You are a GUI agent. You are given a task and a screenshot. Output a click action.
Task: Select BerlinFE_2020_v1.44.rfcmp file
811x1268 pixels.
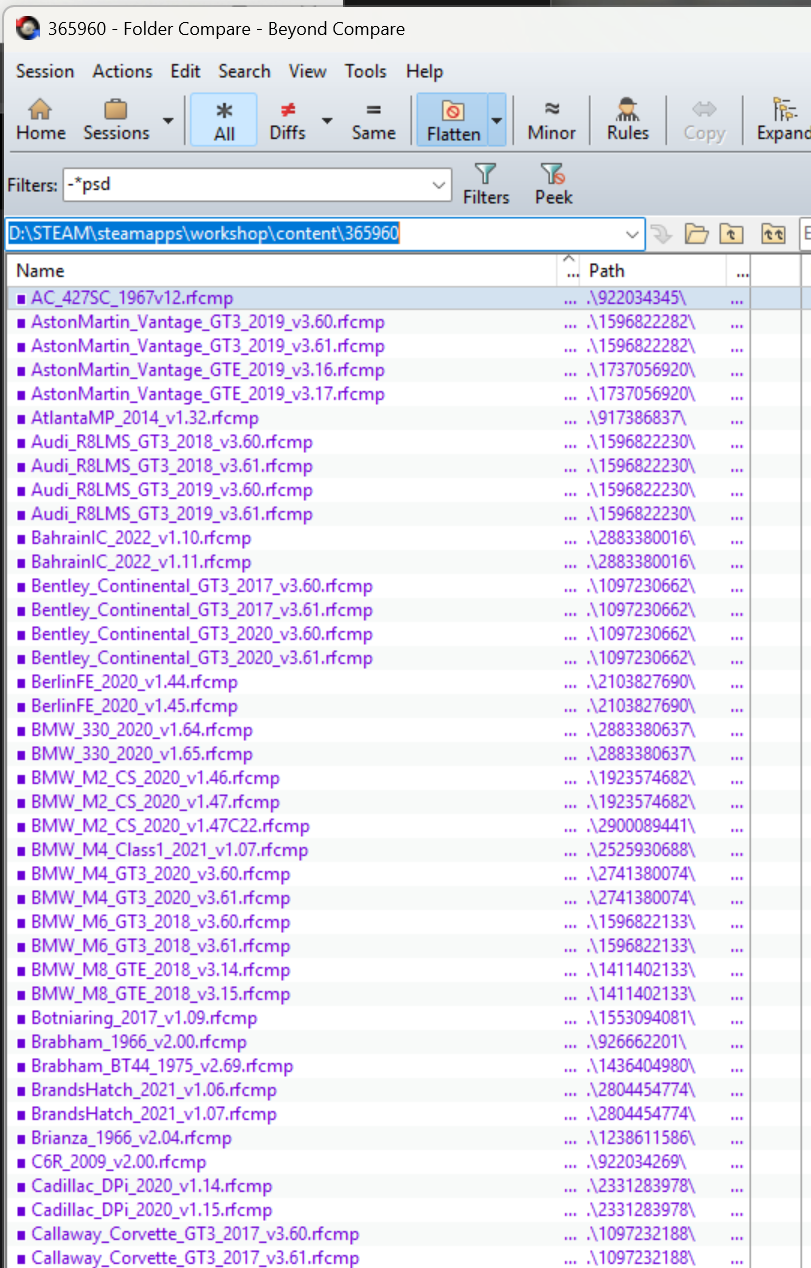pos(134,682)
